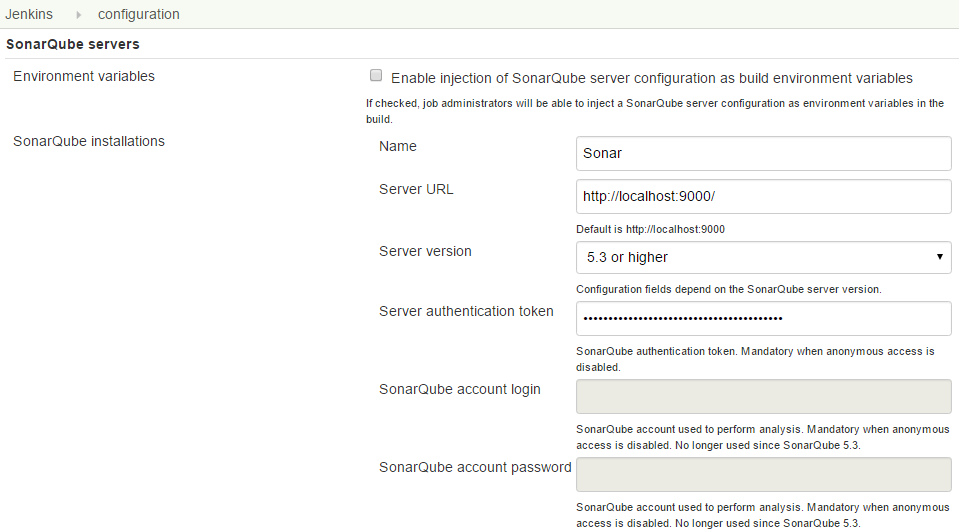Click the dropdown arrow of Server version
Image resolution: width=959 pixels, height=531 pixels.
click(x=939, y=257)
